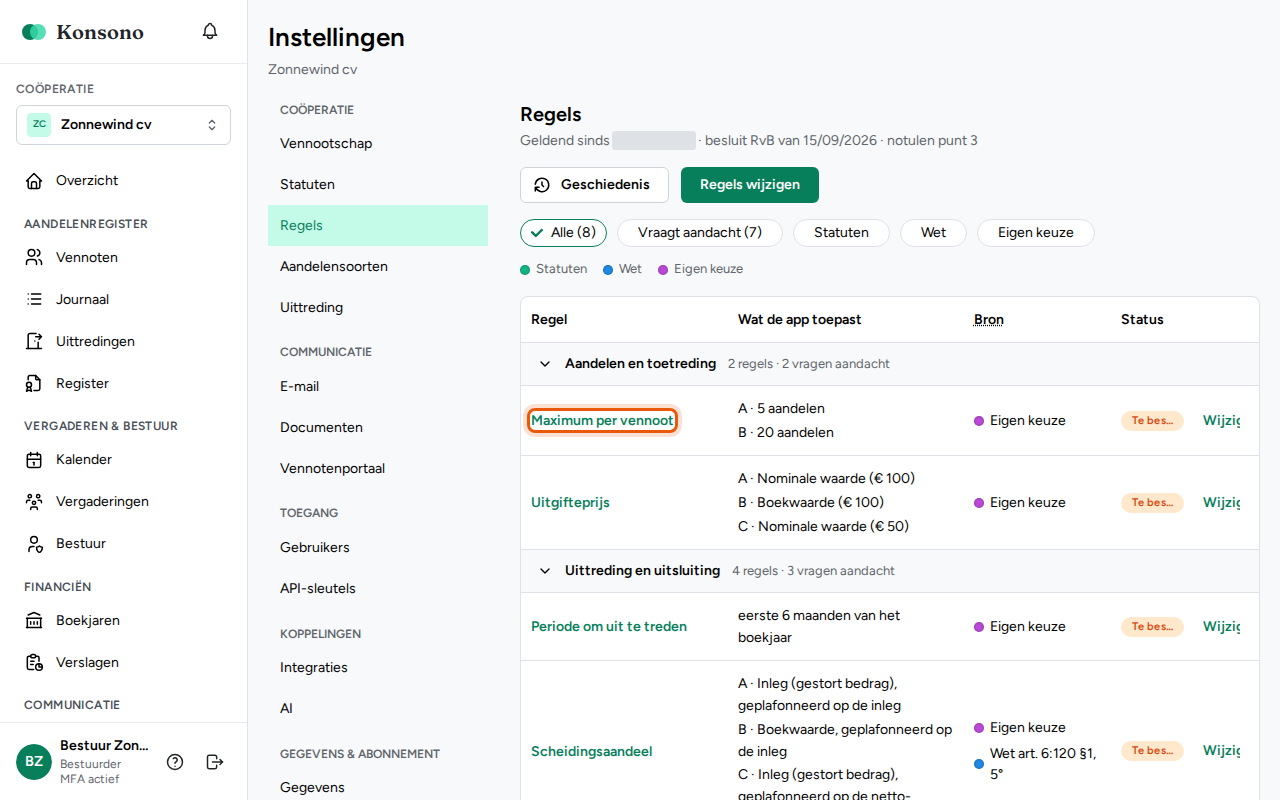The image size is (1280, 800).
Task: Click the Instellingen page heading
Action: click(336, 38)
